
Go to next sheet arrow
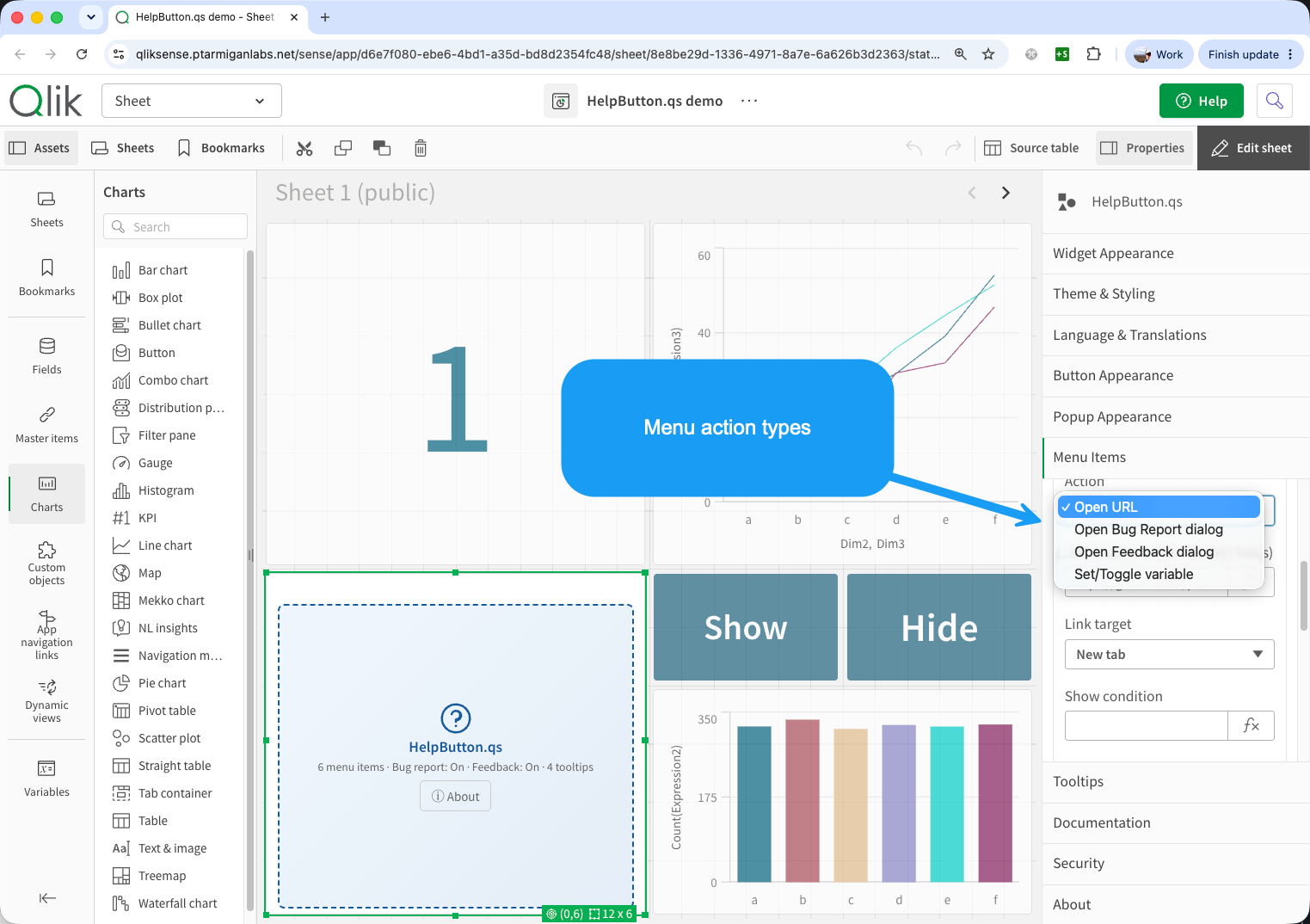pos(1006,193)
